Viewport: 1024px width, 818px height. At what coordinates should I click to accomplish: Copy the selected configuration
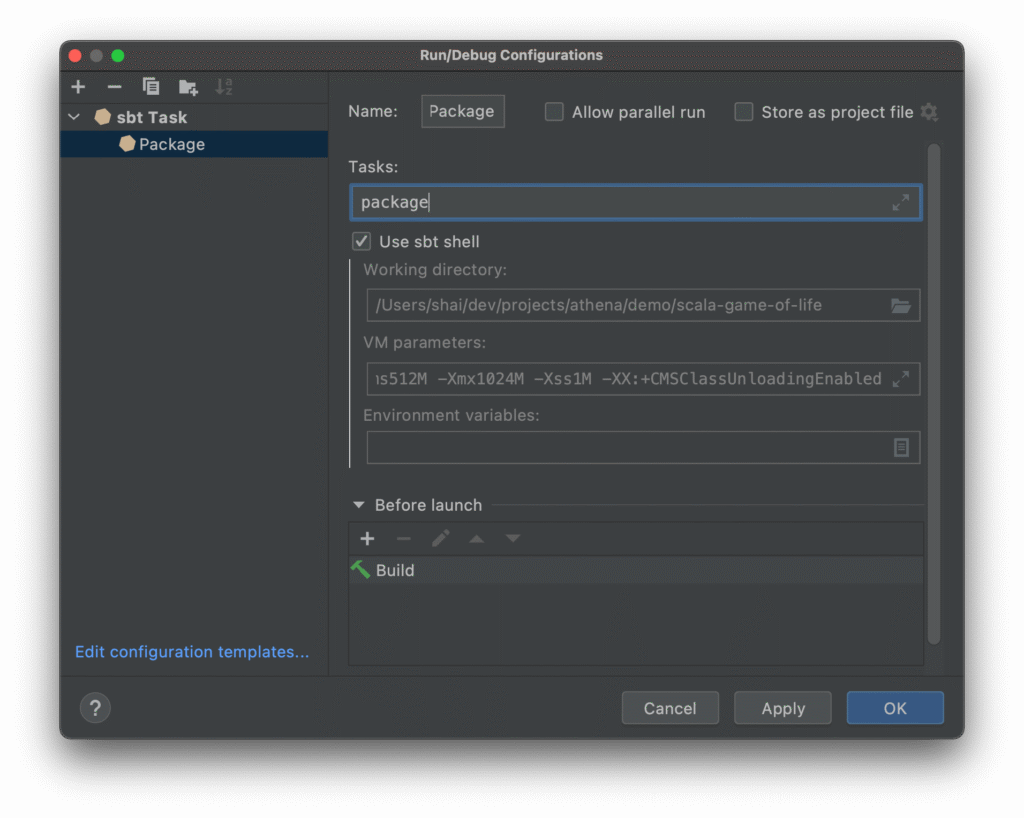point(151,87)
